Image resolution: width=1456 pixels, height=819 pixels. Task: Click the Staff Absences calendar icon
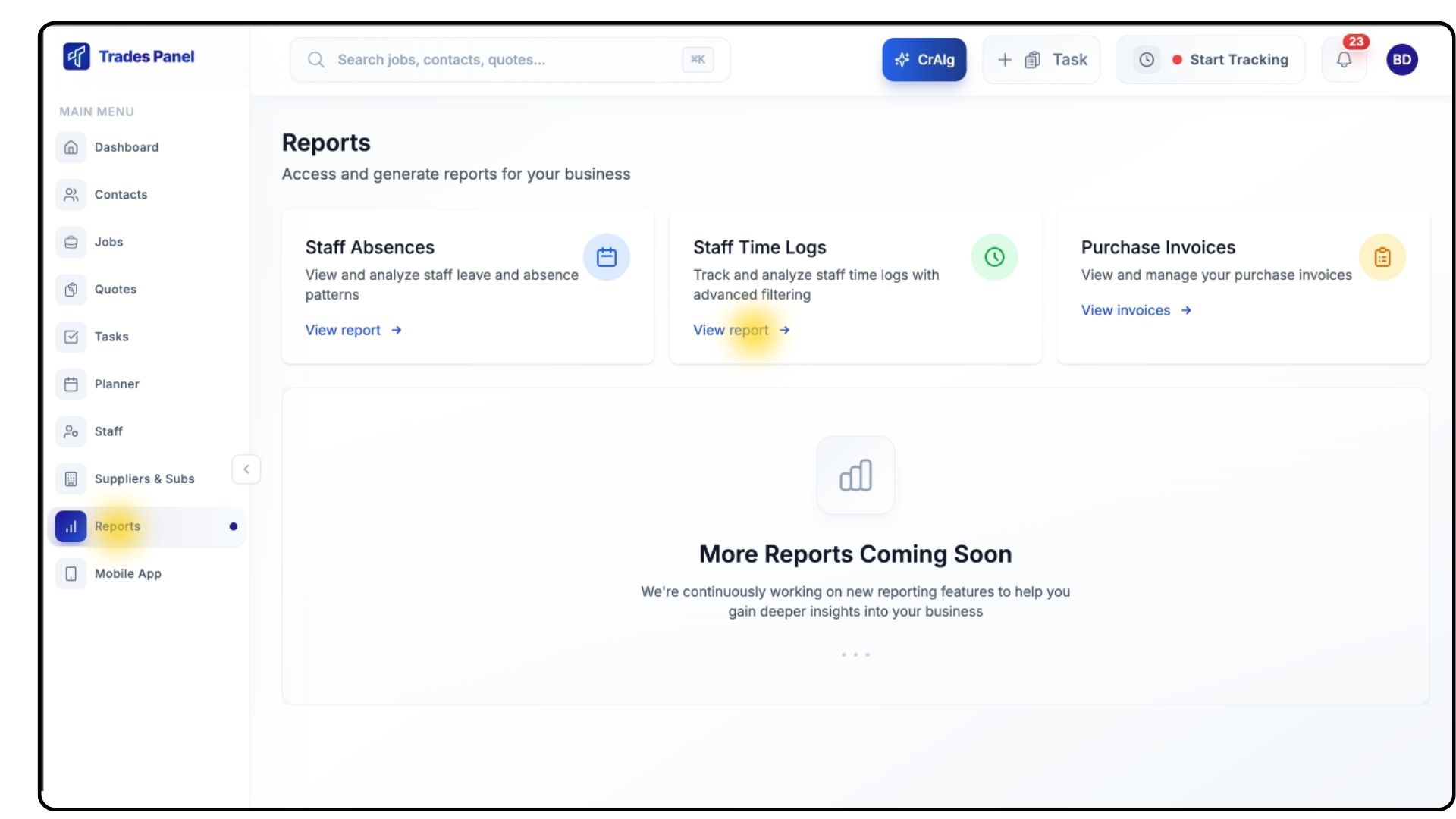pos(606,257)
